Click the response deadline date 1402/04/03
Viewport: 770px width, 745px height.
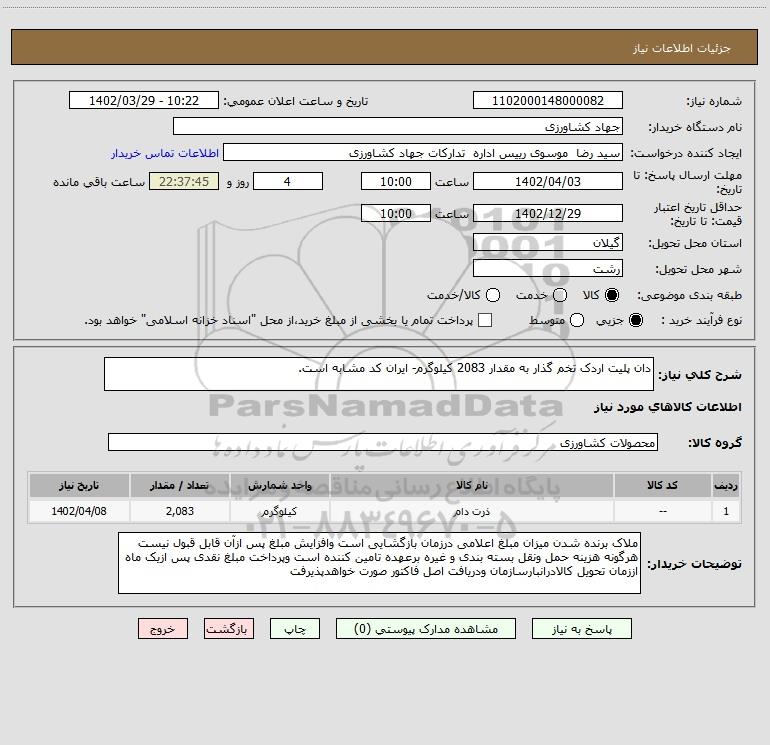coord(548,182)
